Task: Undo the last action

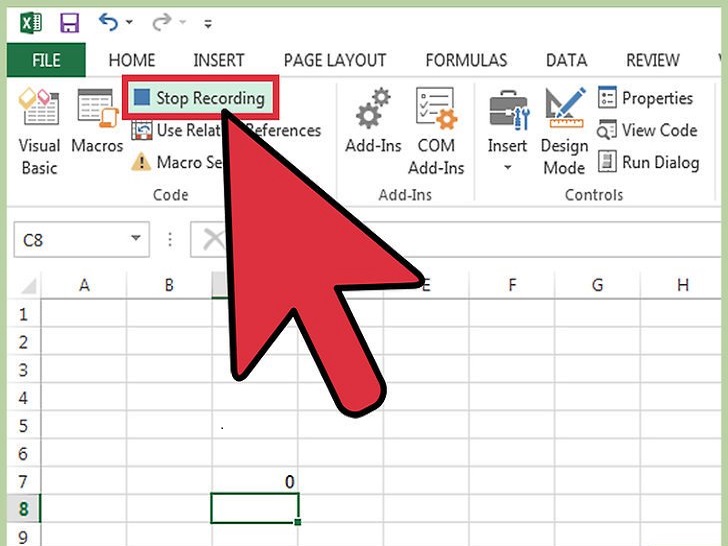Action: tap(108, 22)
